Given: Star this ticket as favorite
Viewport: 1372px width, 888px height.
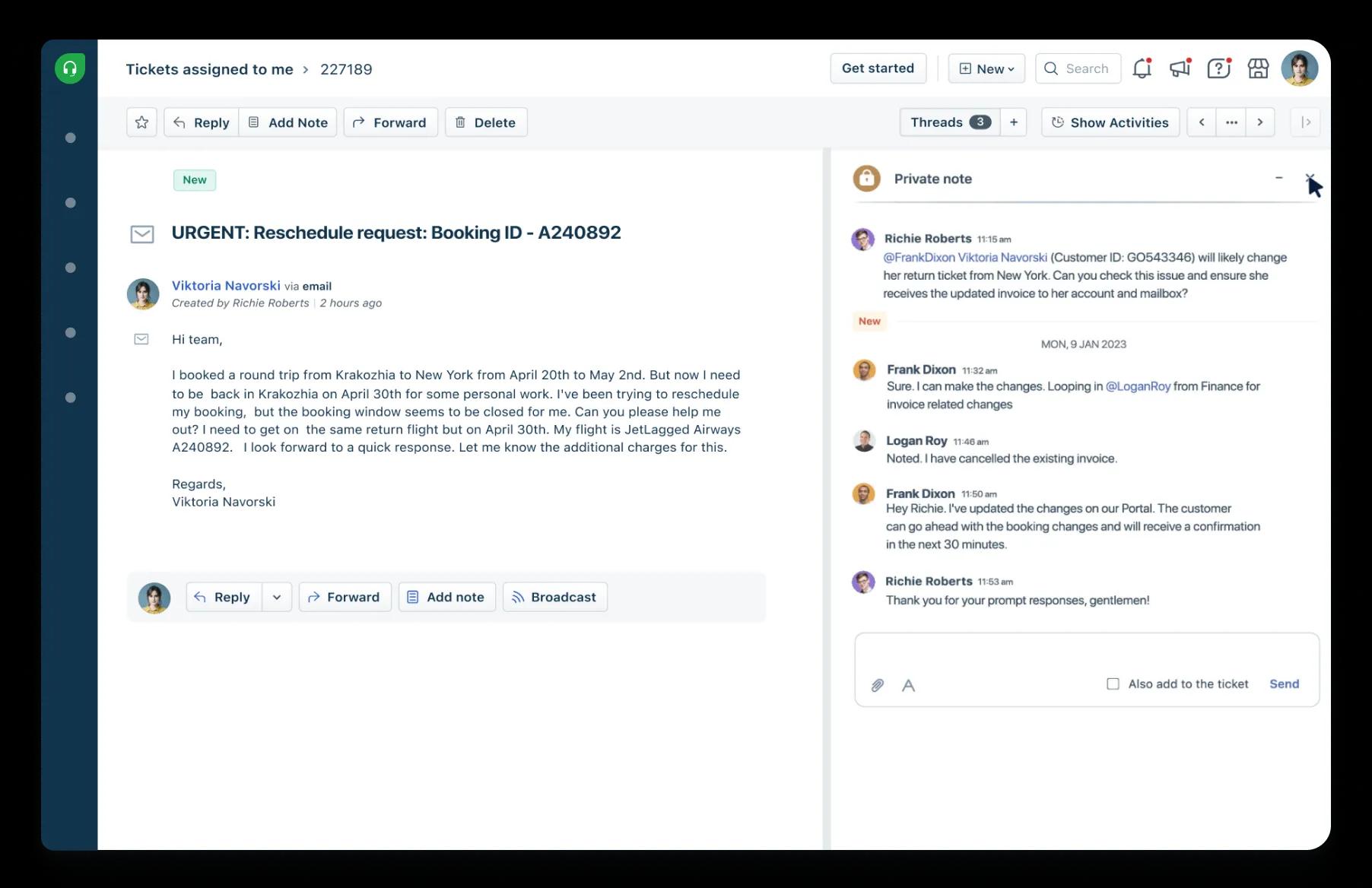Looking at the screenshot, I should coord(141,122).
